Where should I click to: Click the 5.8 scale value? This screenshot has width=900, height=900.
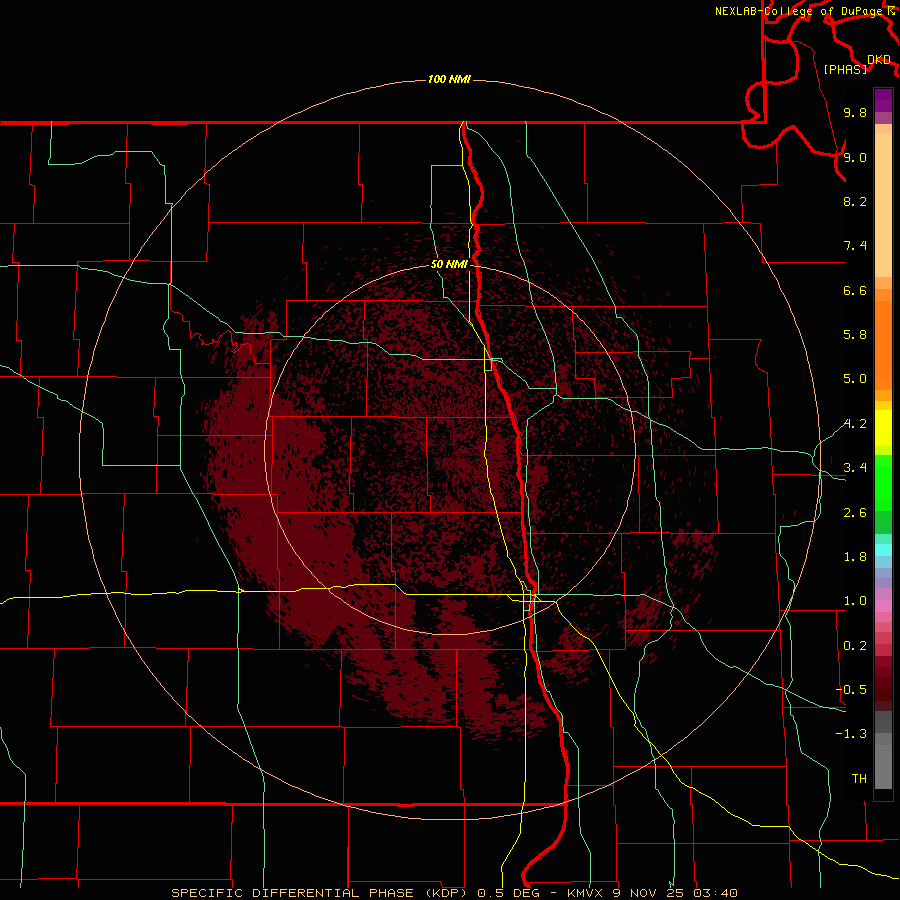(855, 335)
